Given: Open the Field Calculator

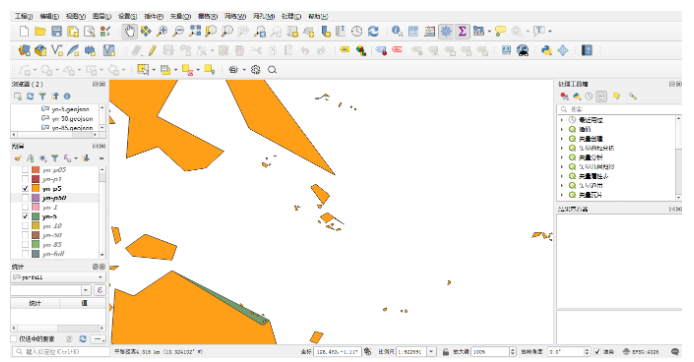Looking at the screenshot, I should click(x=429, y=31).
